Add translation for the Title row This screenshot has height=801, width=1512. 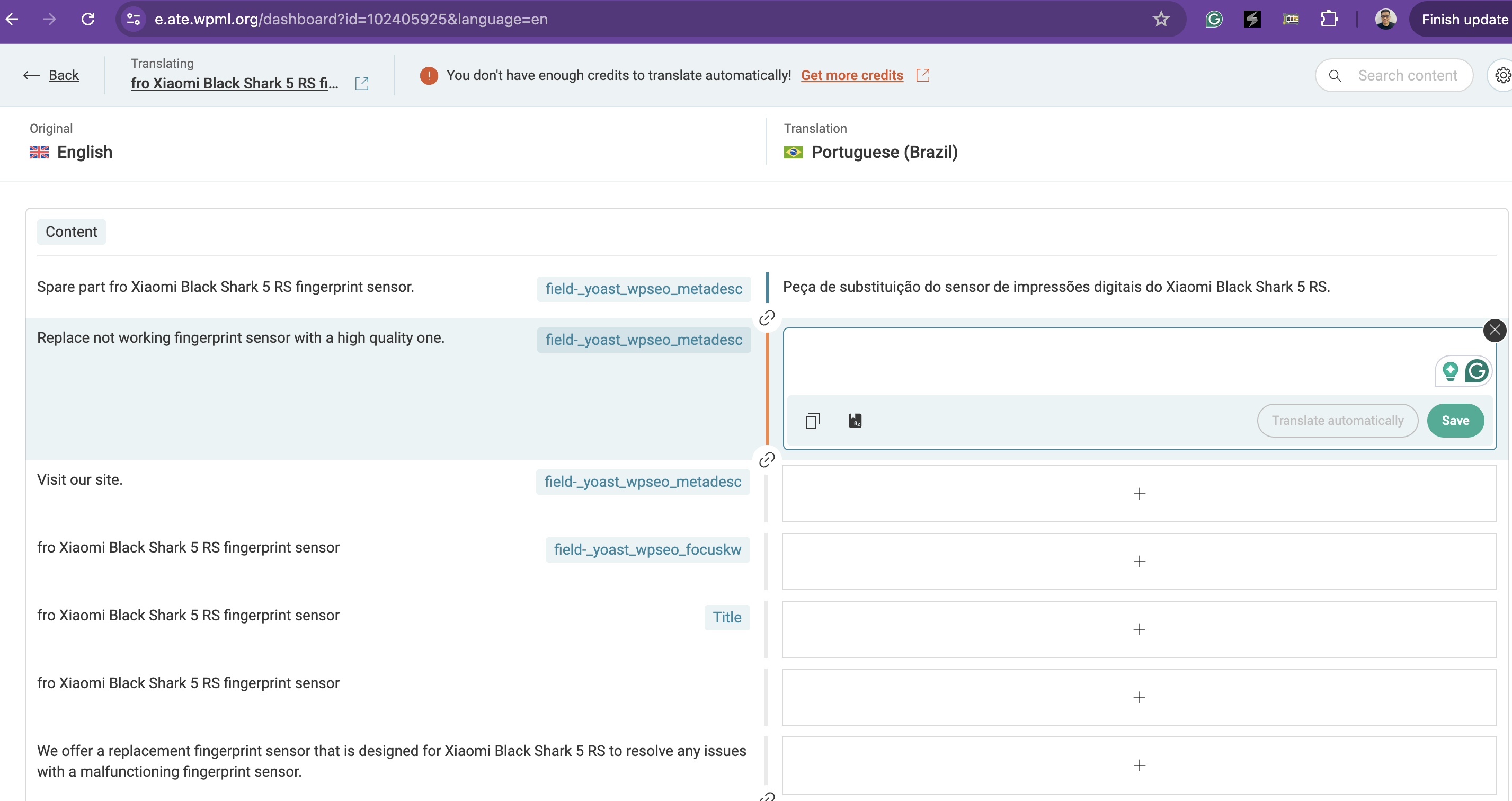pyautogui.click(x=1139, y=630)
